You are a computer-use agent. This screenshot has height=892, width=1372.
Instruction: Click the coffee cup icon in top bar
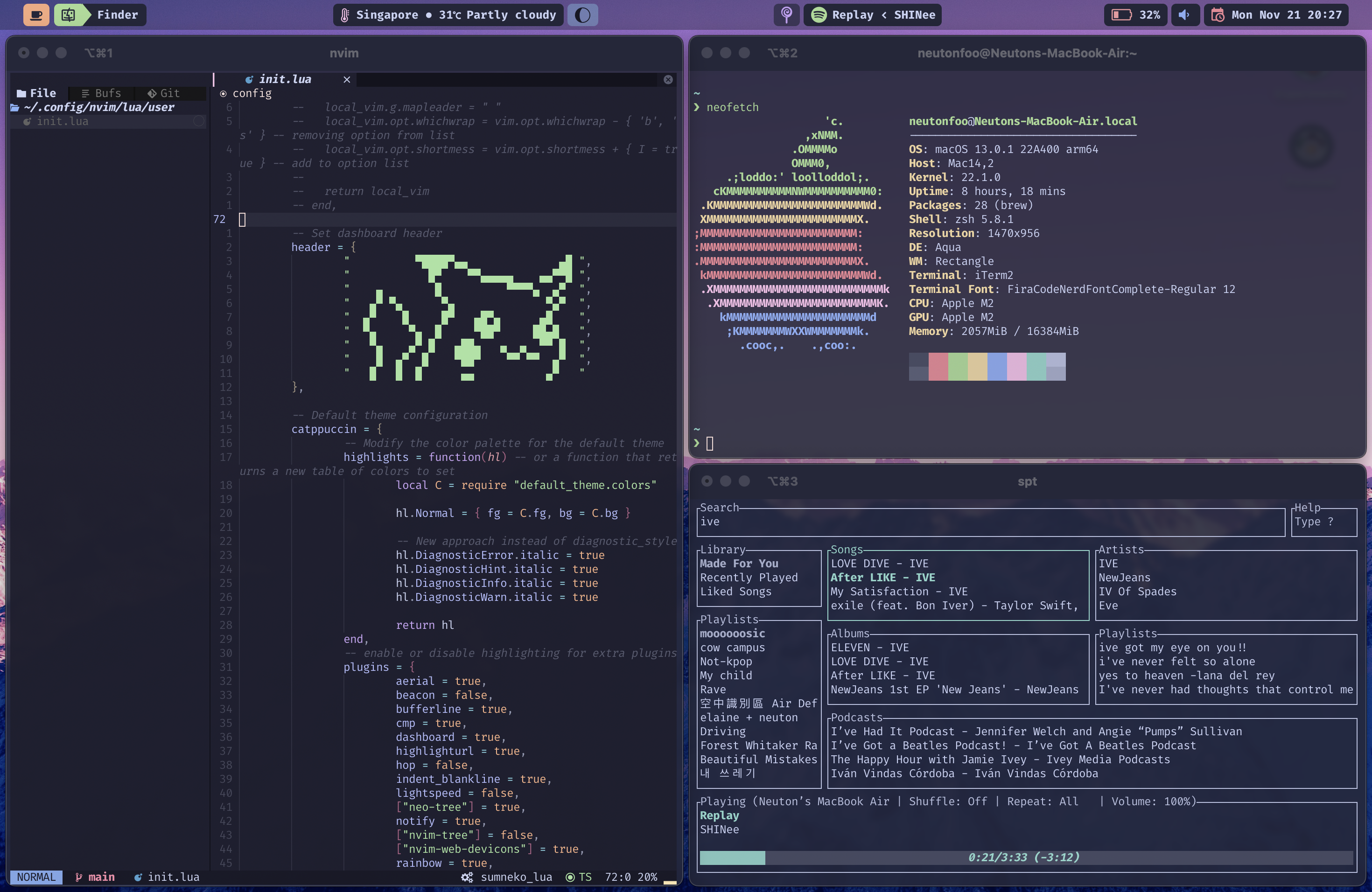(36, 15)
